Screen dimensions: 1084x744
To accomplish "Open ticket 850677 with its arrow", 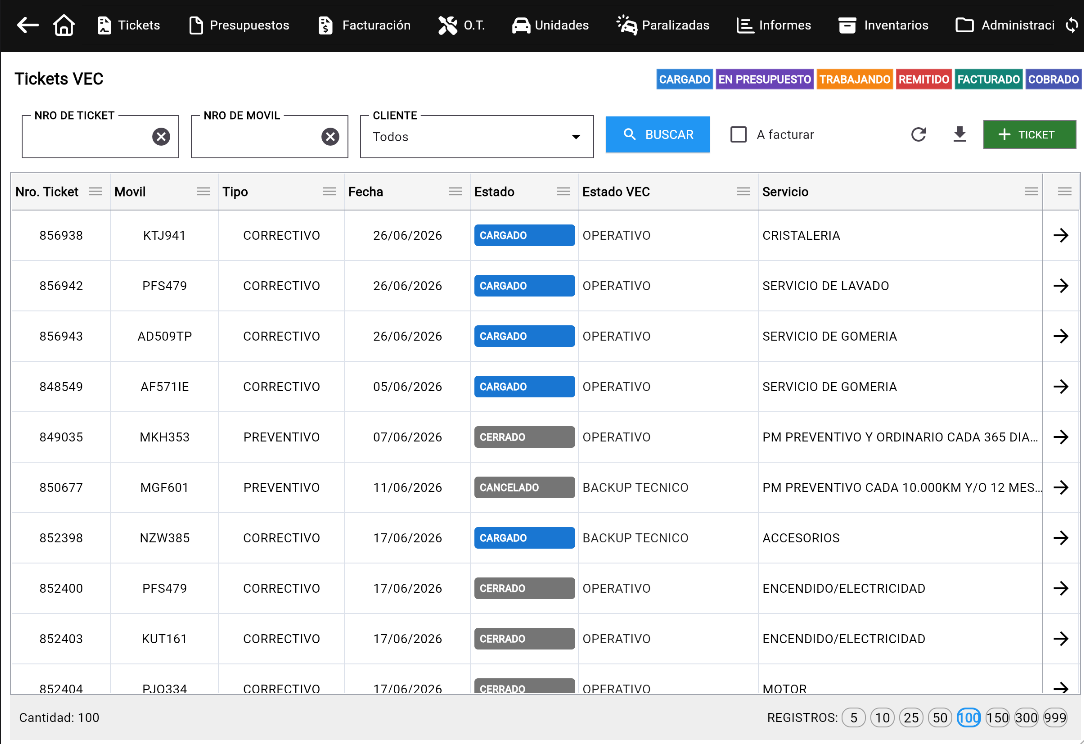I will tap(1060, 487).
